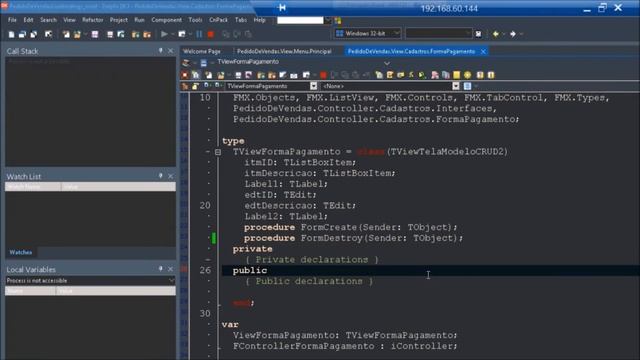640x360 pixels.
Task: Click the first icon left of class combo
Action: click(184, 86)
